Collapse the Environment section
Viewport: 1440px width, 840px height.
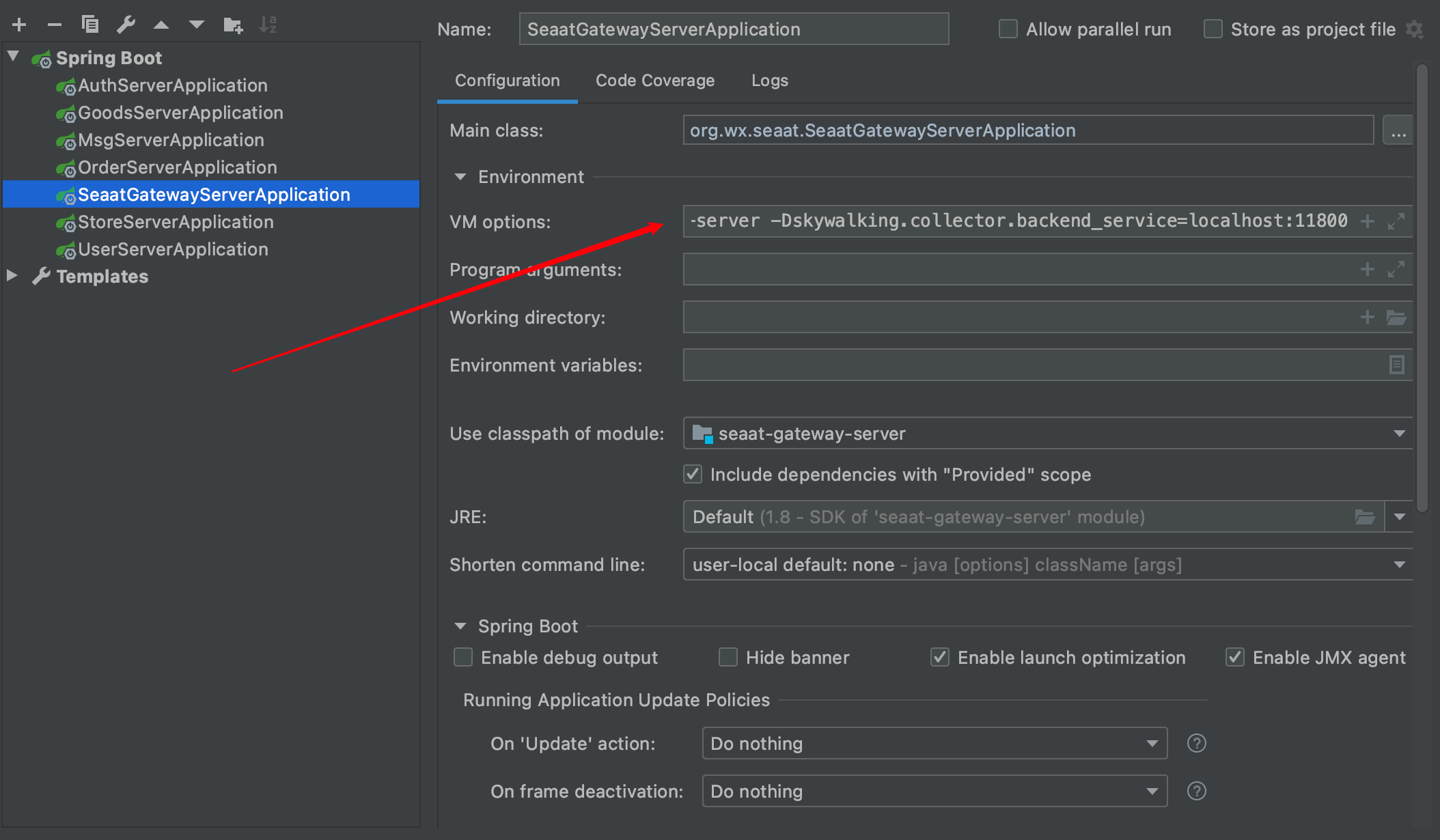460,177
